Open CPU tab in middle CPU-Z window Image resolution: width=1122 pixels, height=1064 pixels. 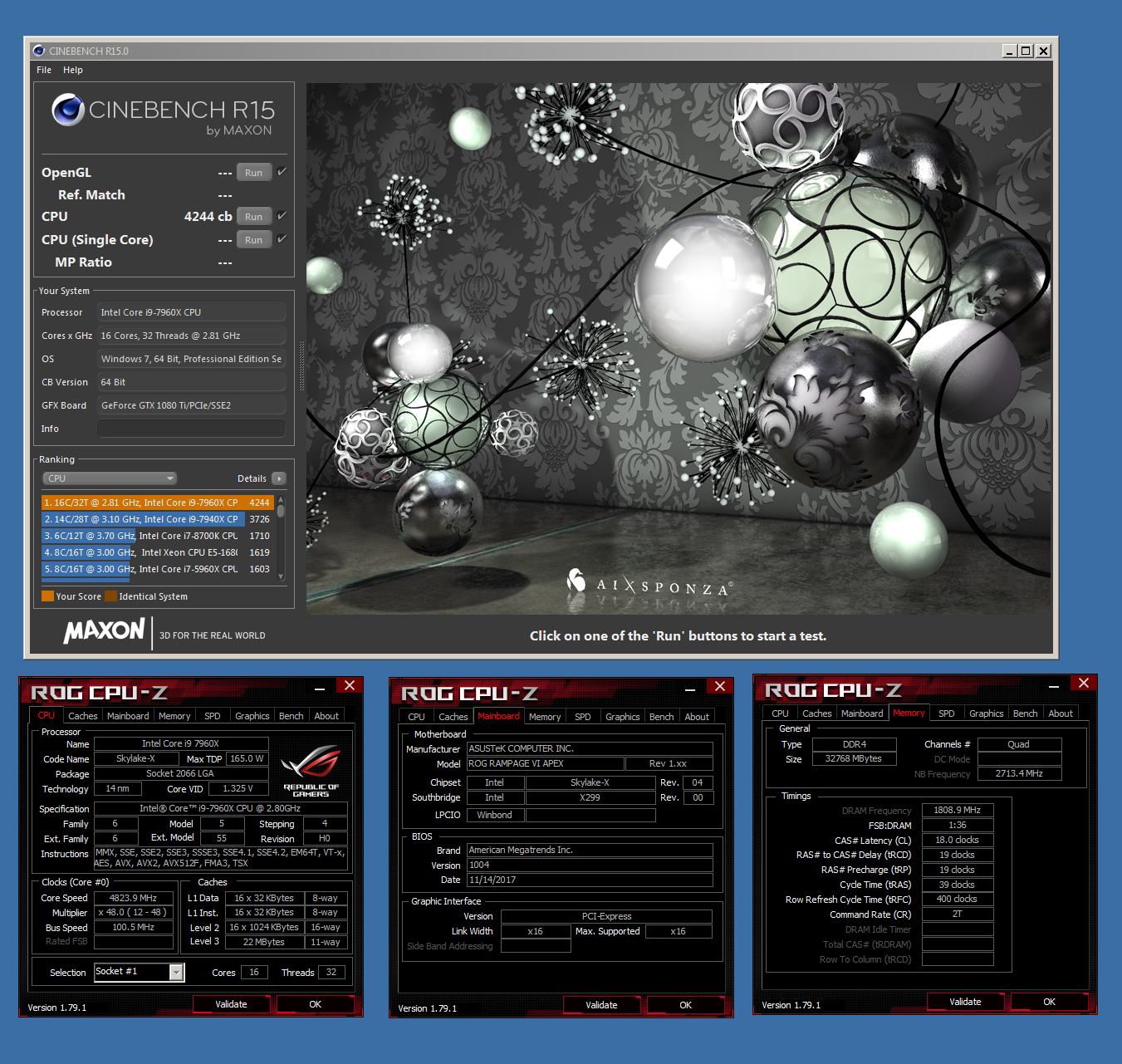417,717
